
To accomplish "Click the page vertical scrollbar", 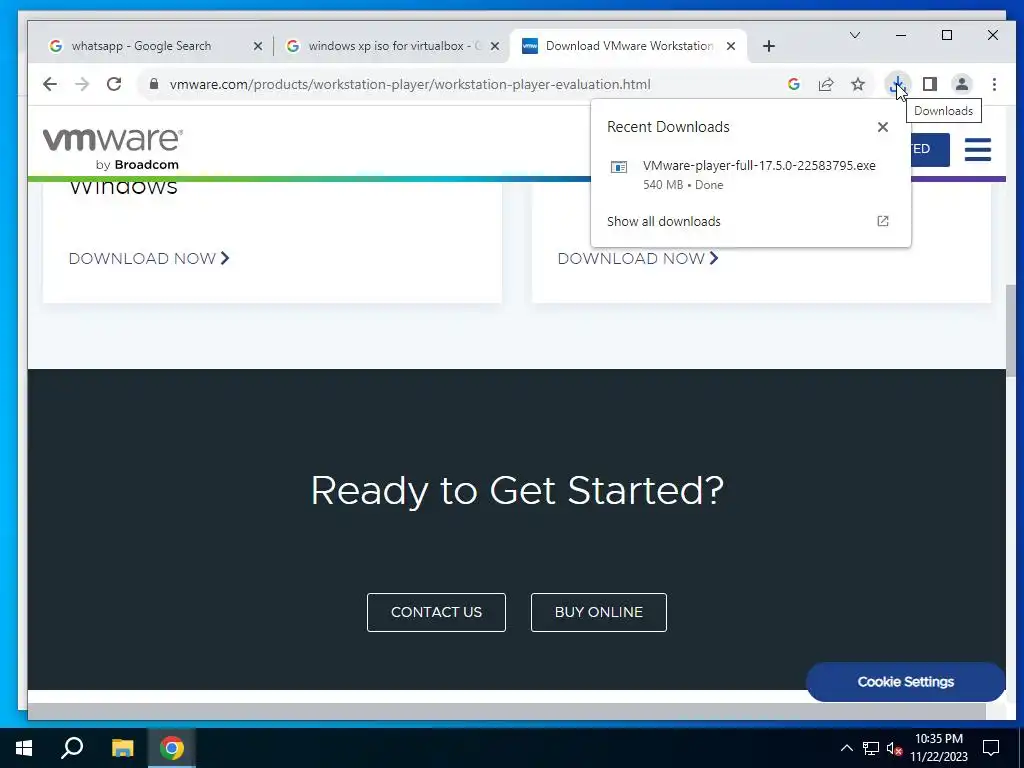I will pyautogui.click(x=1012, y=330).
